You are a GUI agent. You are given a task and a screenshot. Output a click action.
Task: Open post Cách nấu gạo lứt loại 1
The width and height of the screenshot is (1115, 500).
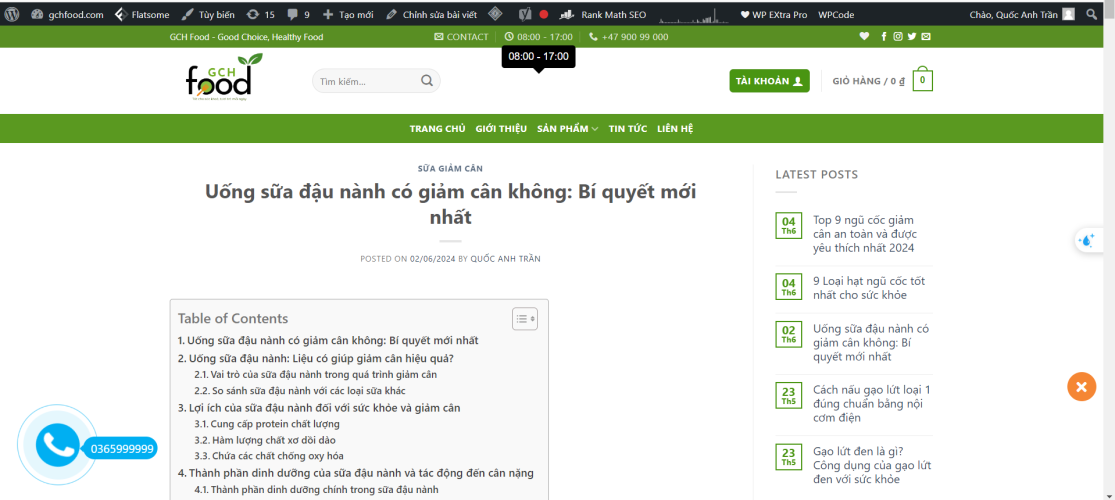click(x=872, y=404)
